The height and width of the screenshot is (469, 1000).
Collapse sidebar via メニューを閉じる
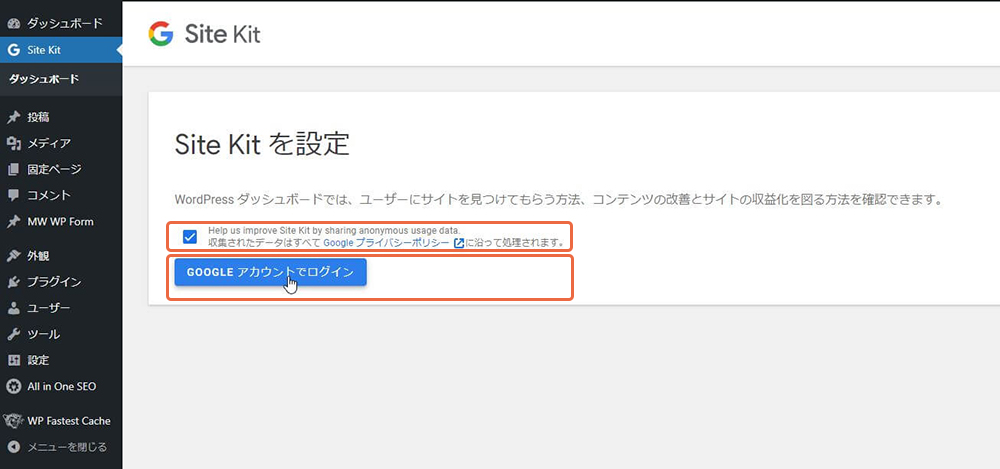click(x=61, y=447)
